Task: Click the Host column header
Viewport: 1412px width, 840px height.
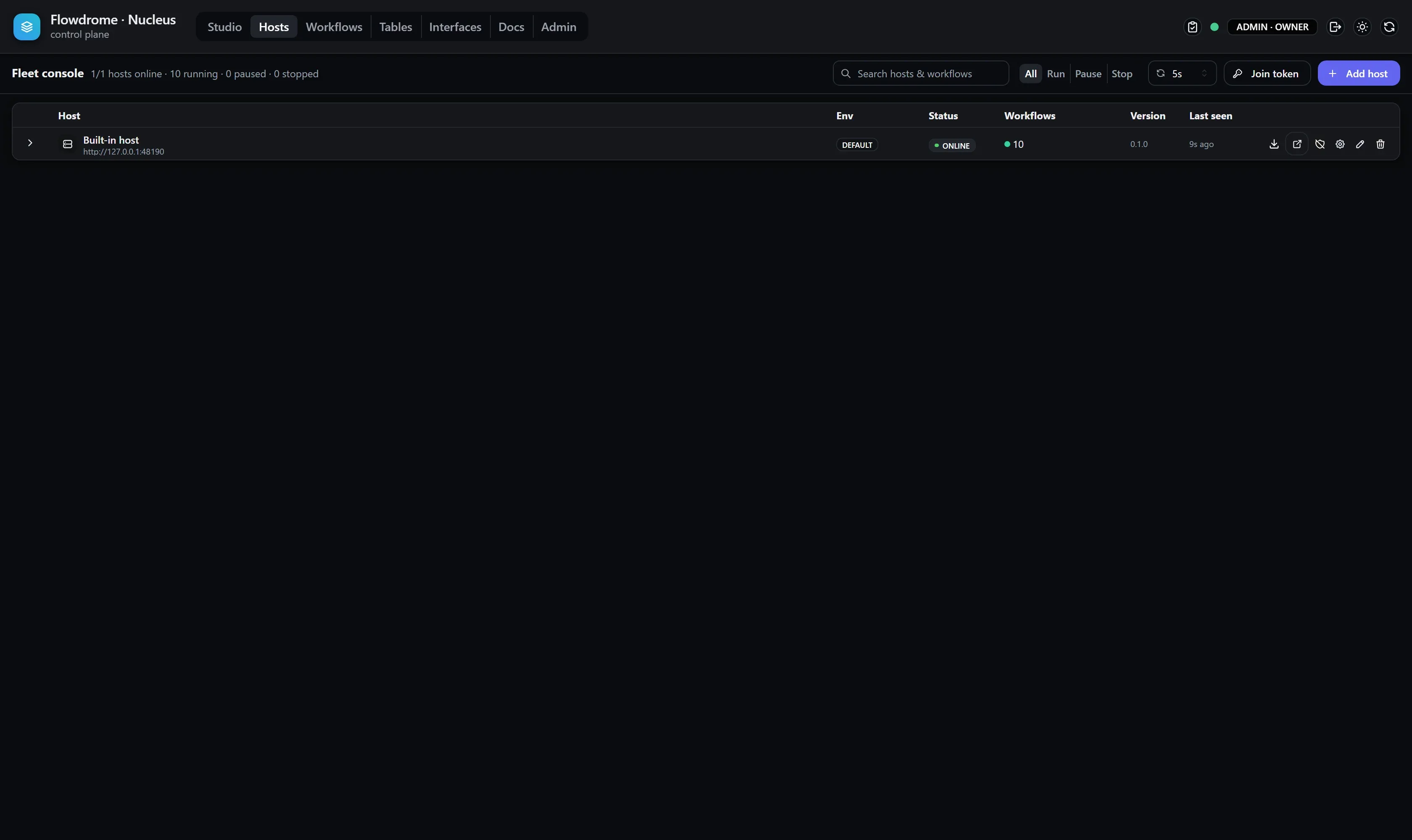Action: (x=69, y=115)
